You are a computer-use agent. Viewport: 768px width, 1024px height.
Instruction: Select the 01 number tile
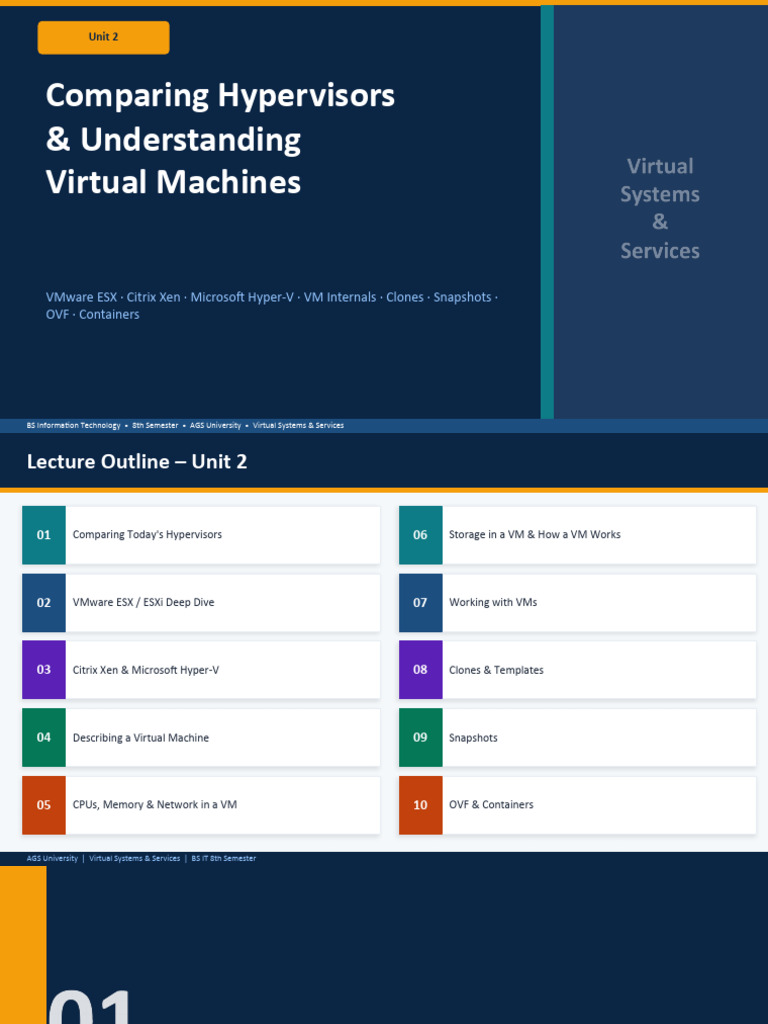pyautogui.click(x=44, y=535)
